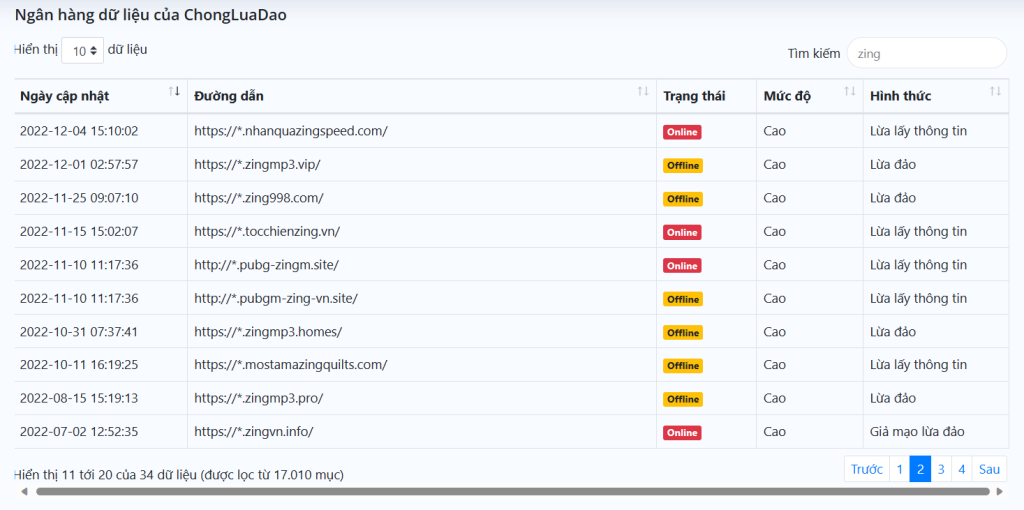Image resolution: width=1024 pixels, height=510 pixels.
Task: Click Online badge for nhanquazingspeed.com row
Action: [x=682, y=132]
